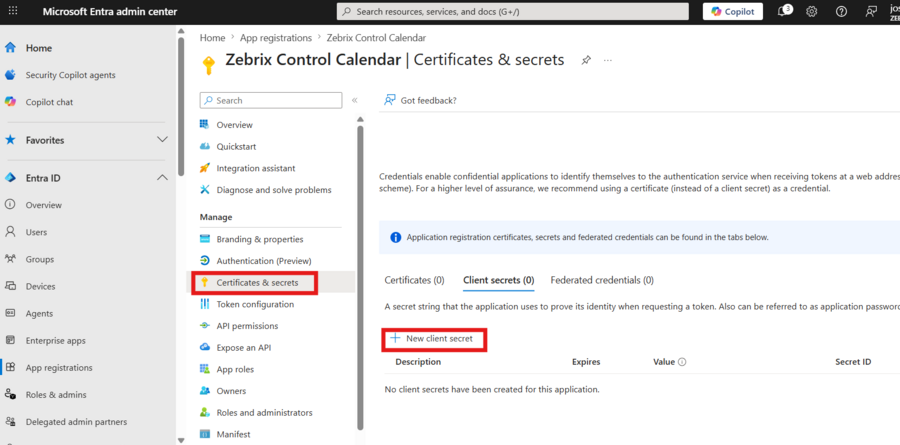Click the blue info icon in banner
This screenshot has width=900, height=445.
395,237
